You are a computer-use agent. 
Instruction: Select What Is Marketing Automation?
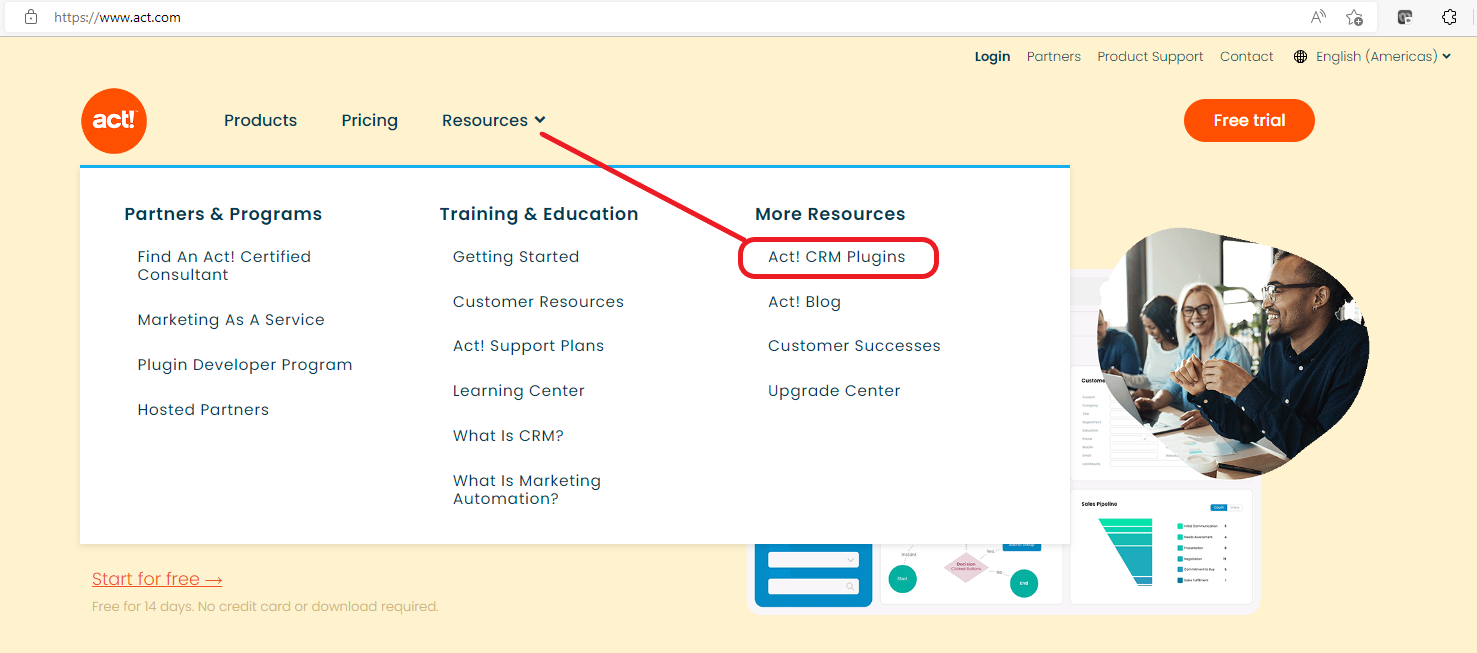pyautogui.click(x=527, y=490)
